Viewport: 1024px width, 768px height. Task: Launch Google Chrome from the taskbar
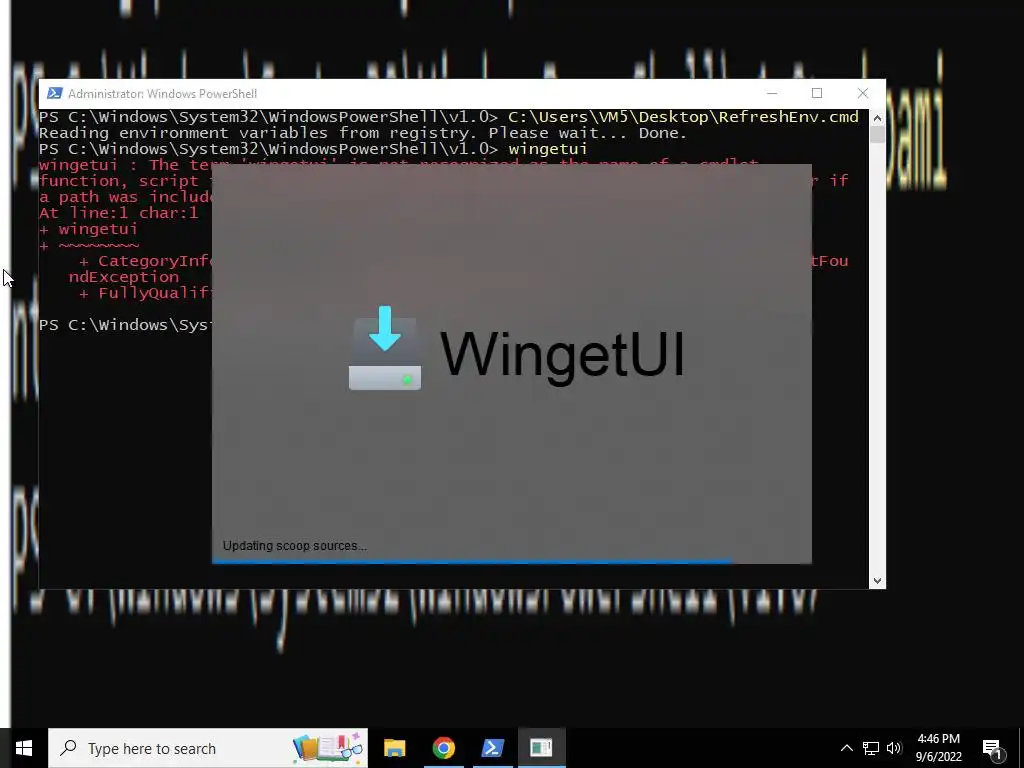pos(443,748)
